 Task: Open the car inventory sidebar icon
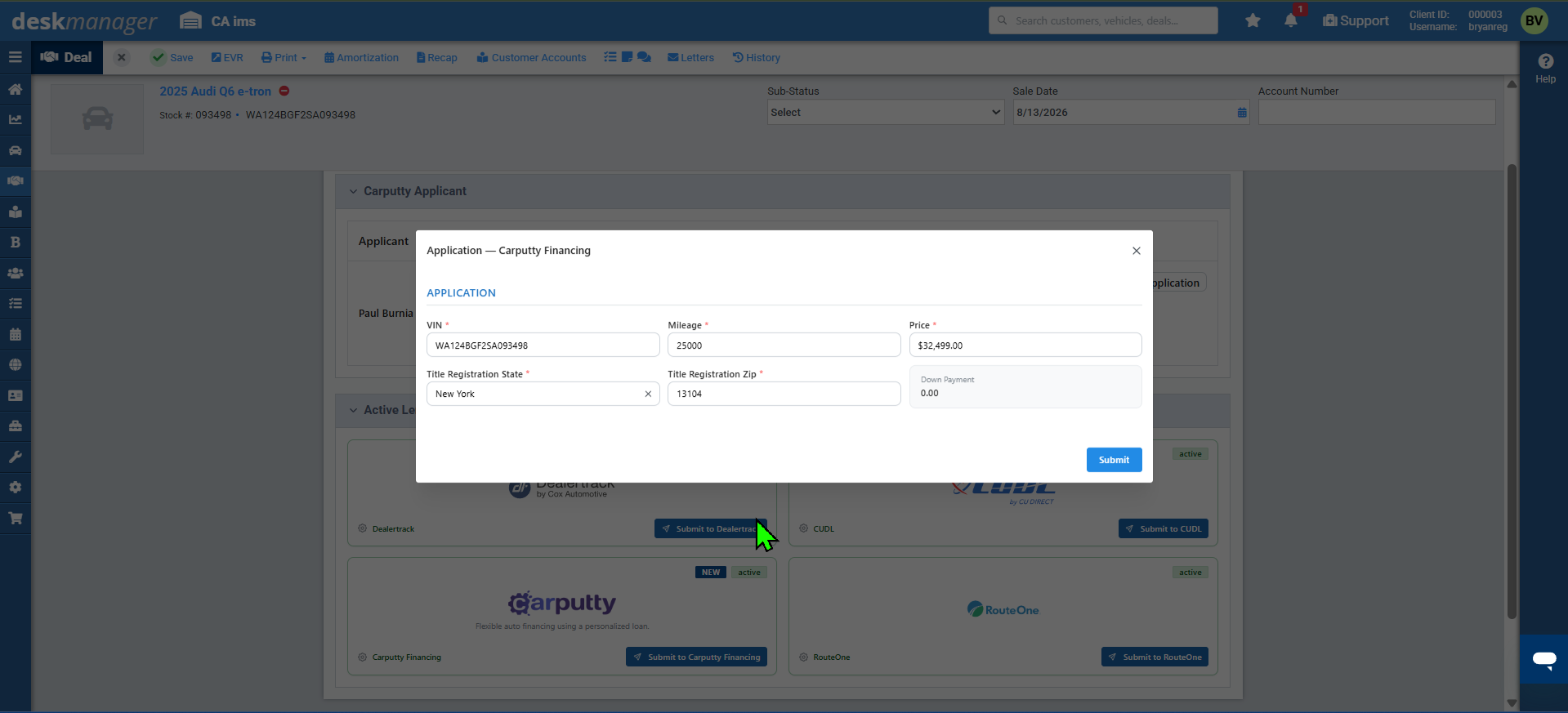pos(15,150)
